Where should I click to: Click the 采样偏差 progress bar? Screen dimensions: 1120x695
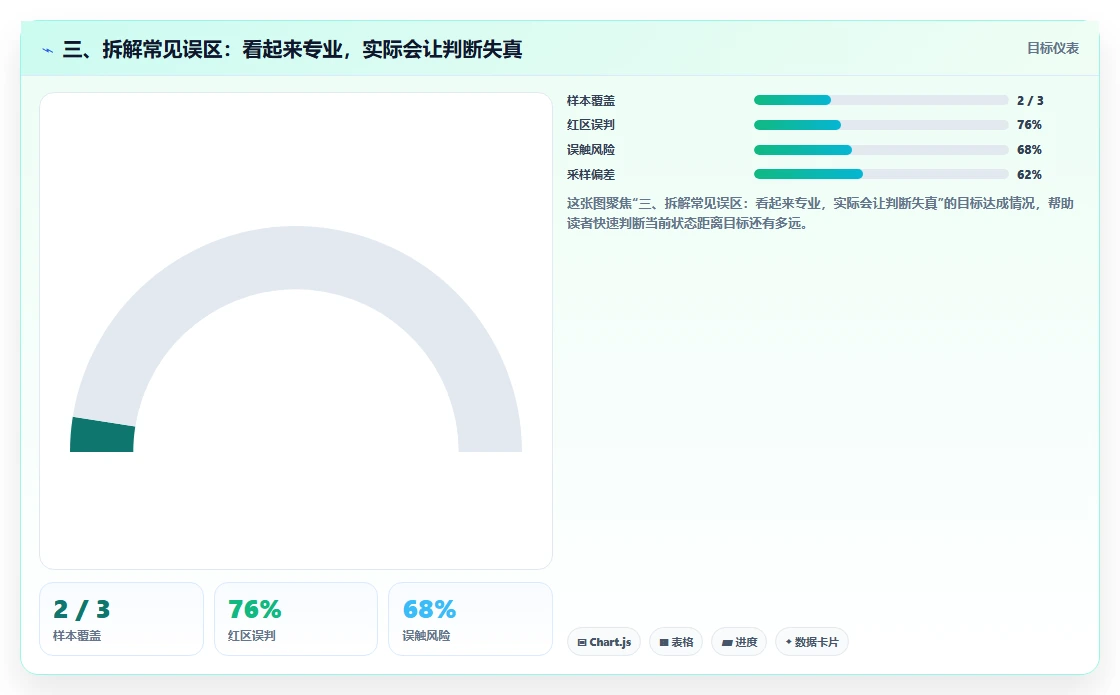click(881, 174)
